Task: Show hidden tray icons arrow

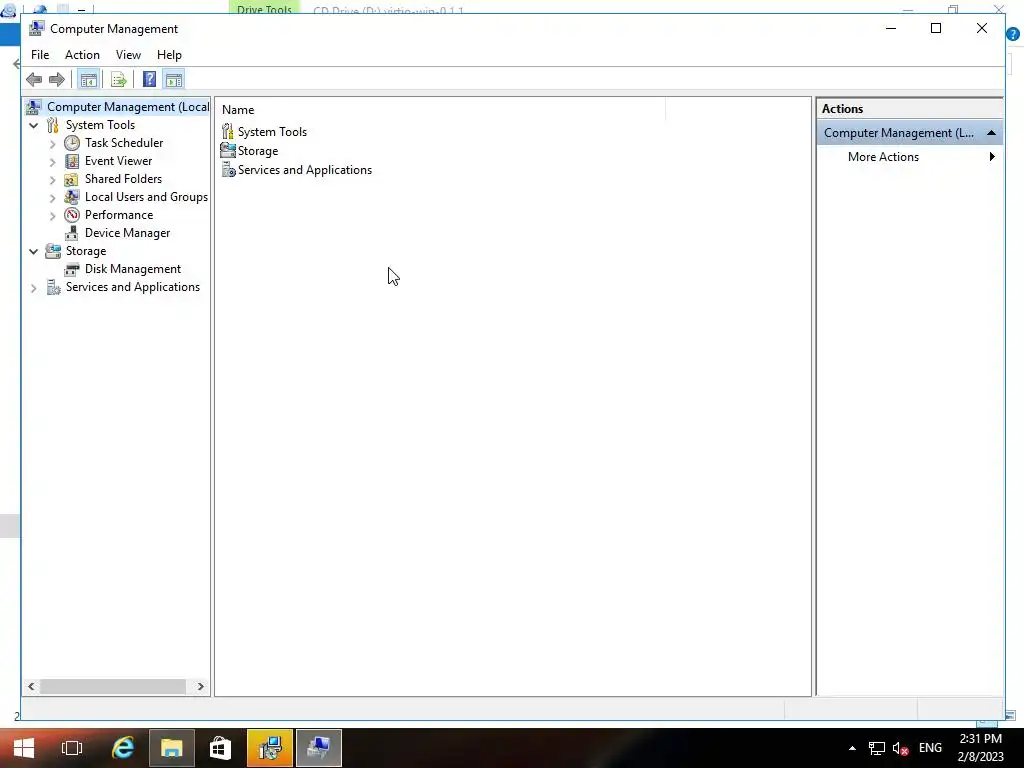Action: [852, 748]
